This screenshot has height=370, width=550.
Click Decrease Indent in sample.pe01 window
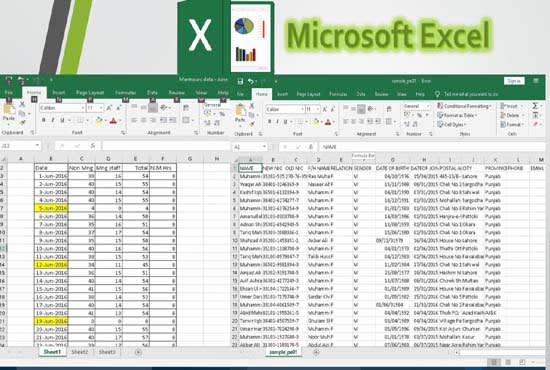click(x=370, y=122)
